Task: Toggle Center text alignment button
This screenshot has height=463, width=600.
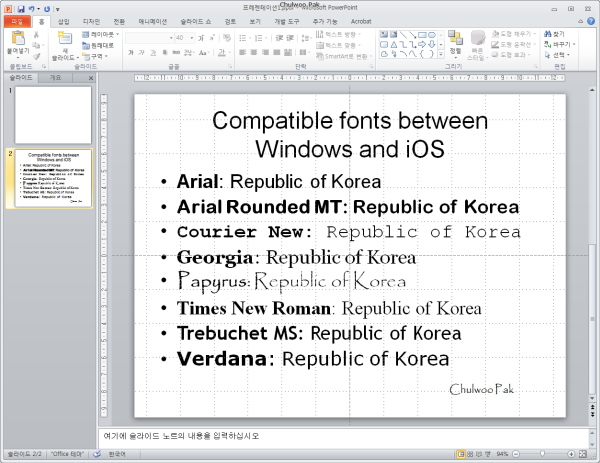Action: pyautogui.click(x=254, y=52)
